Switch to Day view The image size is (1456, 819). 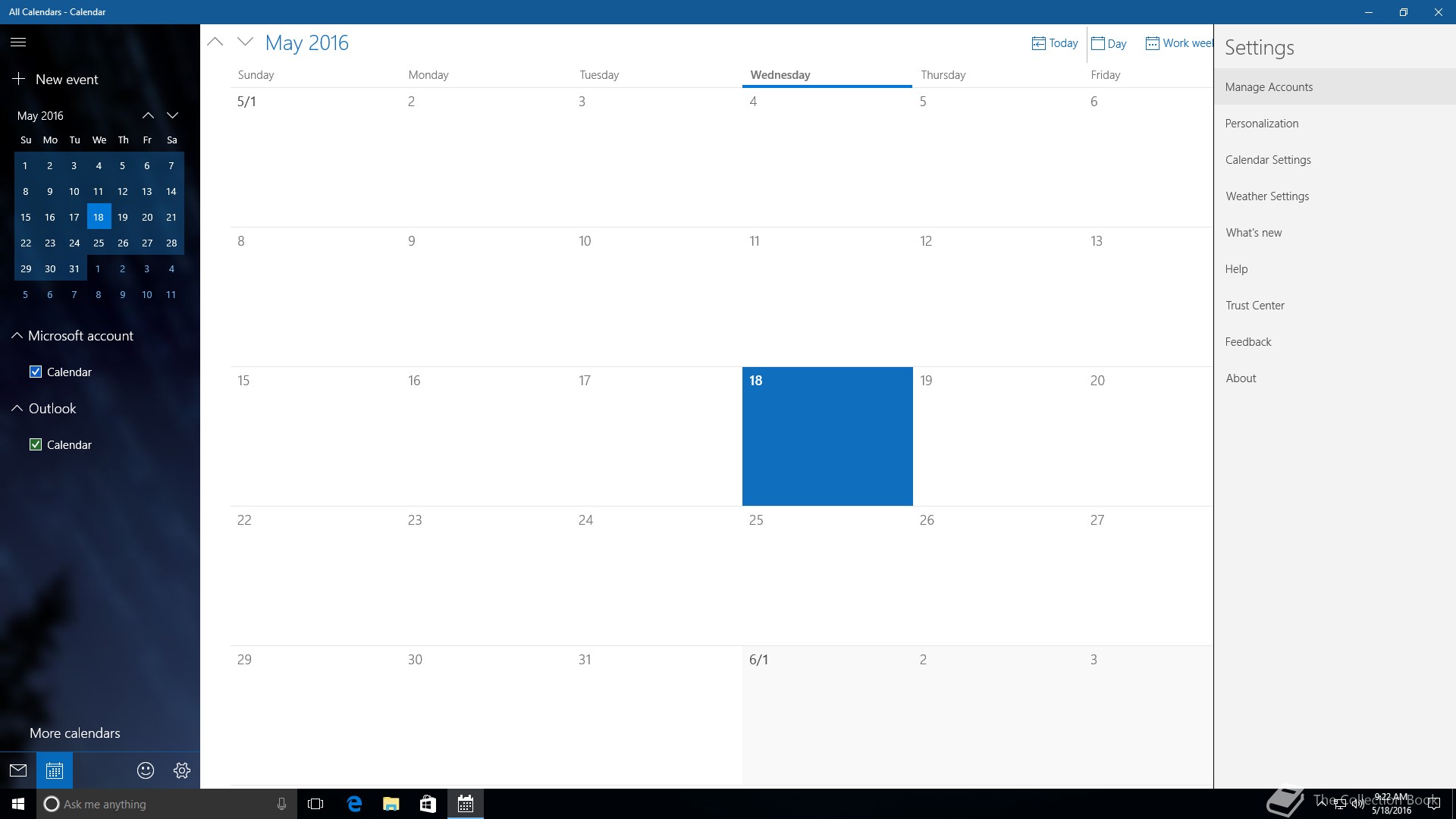pyautogui.click(x=1109, y=43)
